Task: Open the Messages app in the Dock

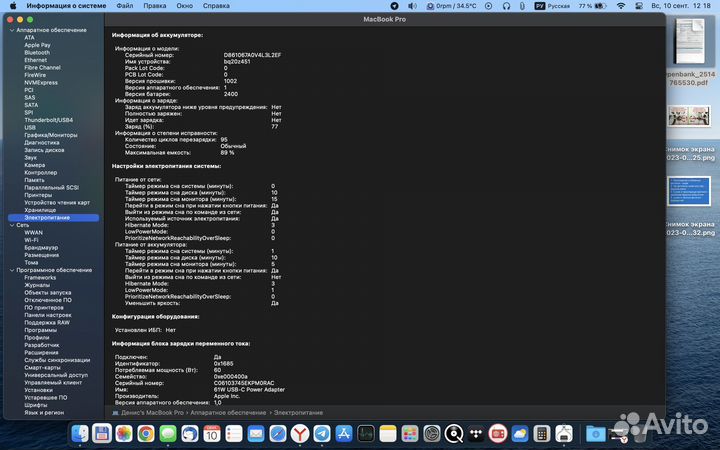Action: coord(168,433)
